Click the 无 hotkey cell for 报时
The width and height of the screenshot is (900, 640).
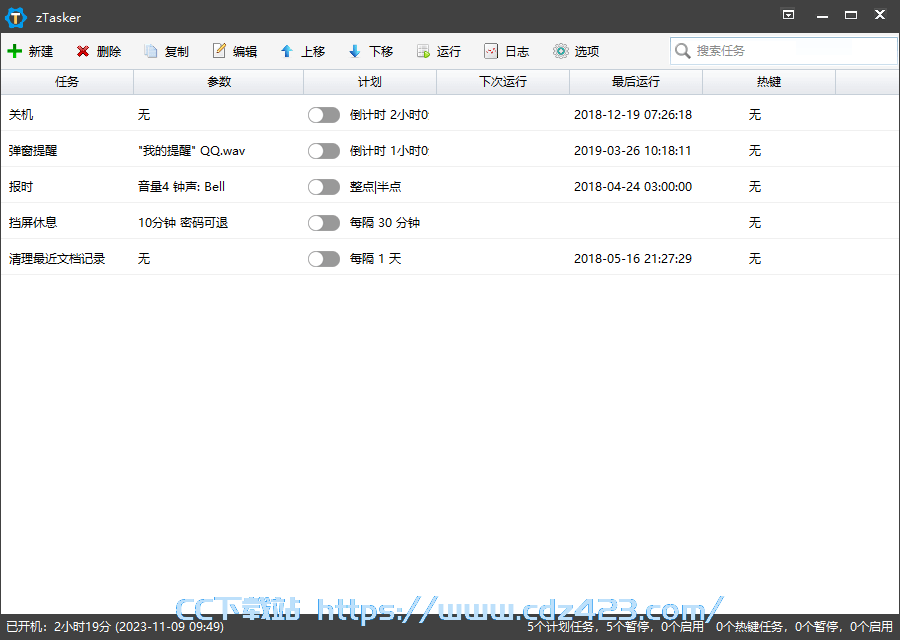click(x=755, y=187)
